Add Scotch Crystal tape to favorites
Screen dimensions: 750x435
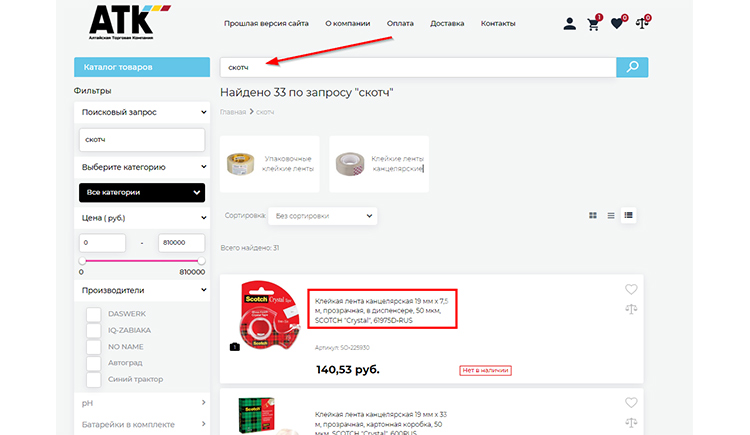tap(631, 290)
